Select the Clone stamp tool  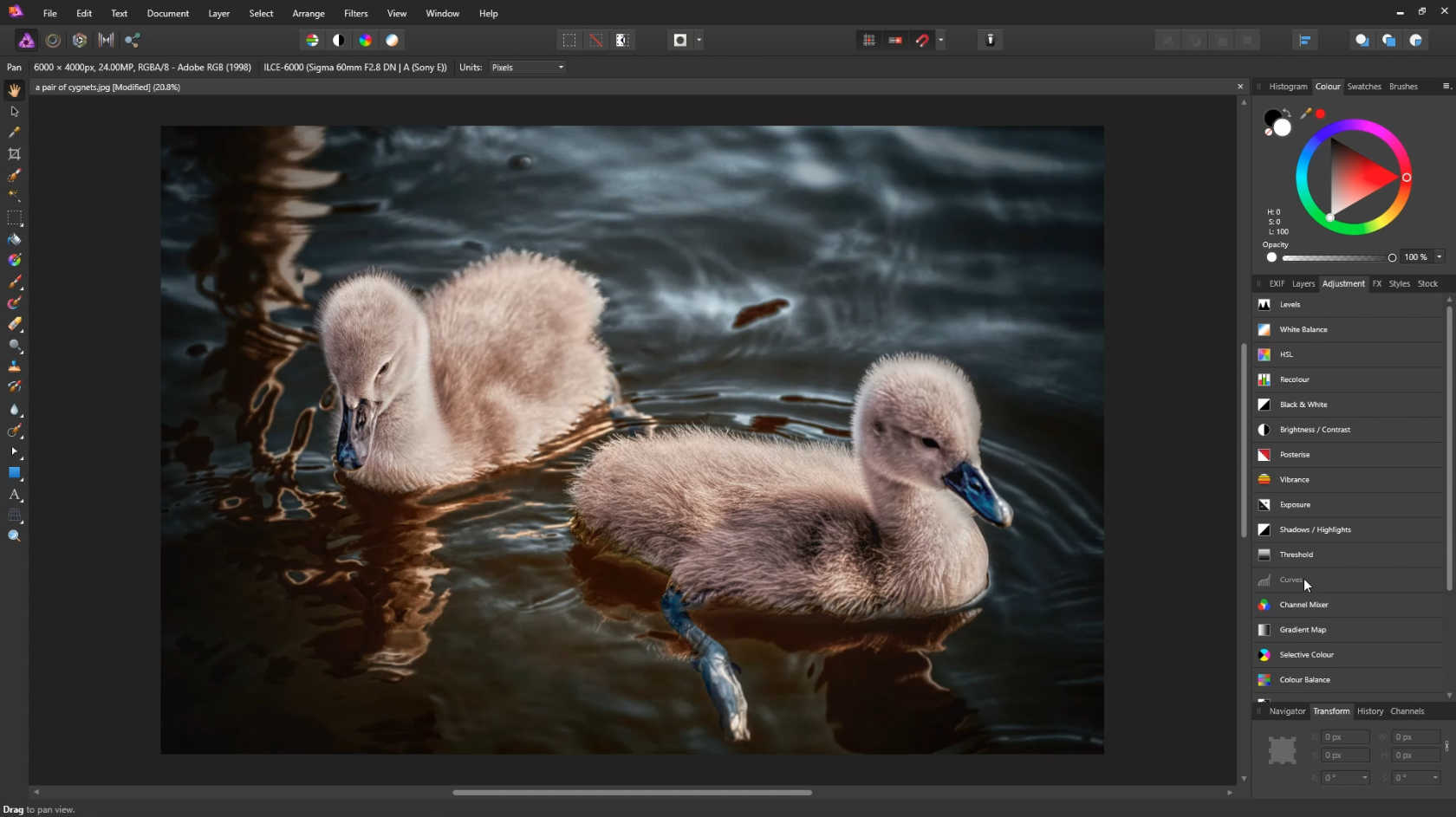(x=14, y=366)
